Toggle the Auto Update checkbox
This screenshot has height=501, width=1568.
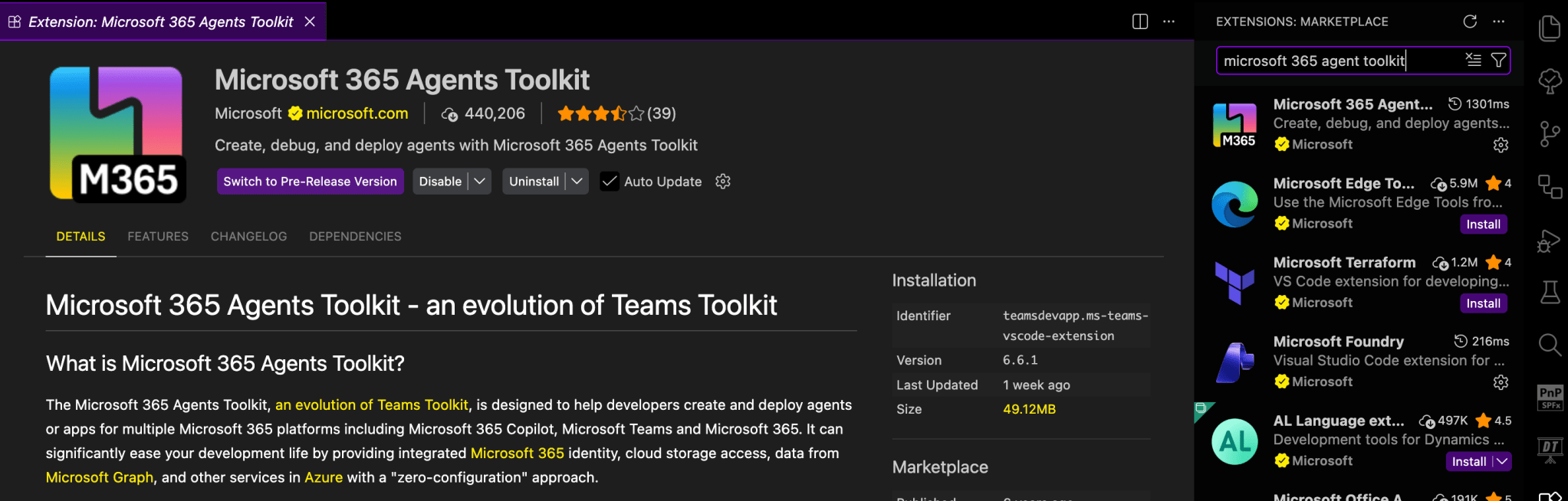point(610,182)
